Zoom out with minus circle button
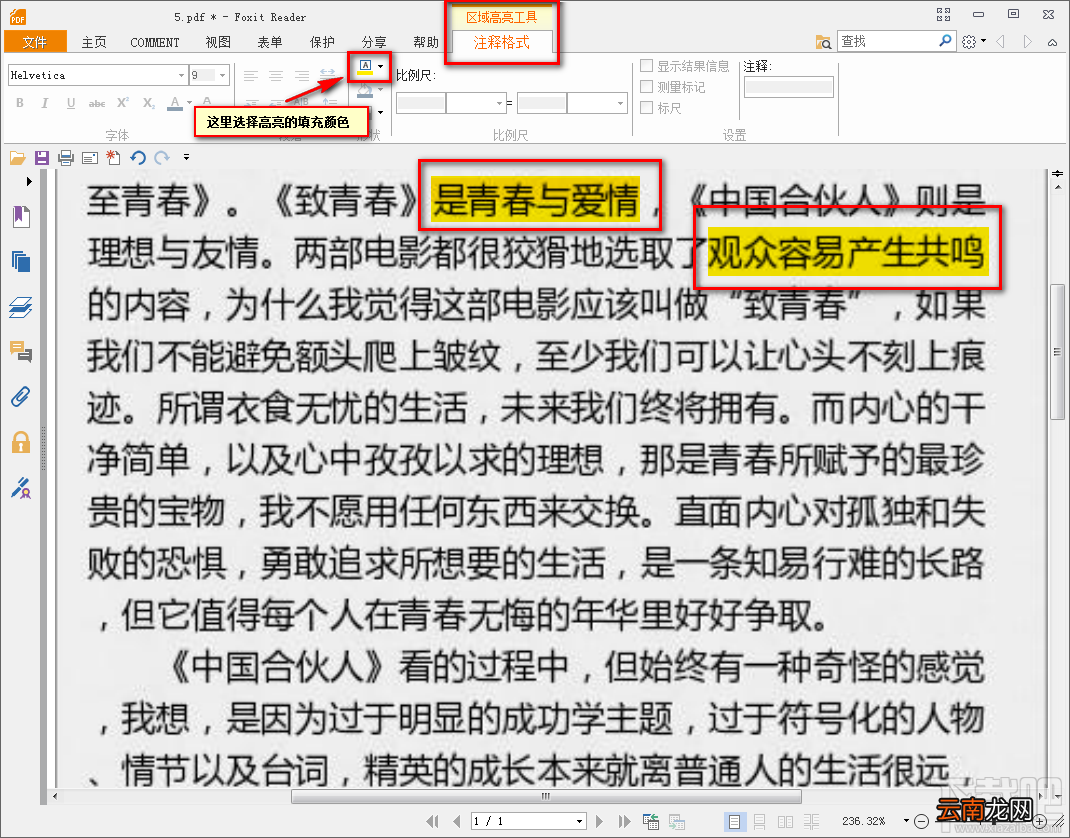The image size is (1070, 838). [x=921, y=821]
